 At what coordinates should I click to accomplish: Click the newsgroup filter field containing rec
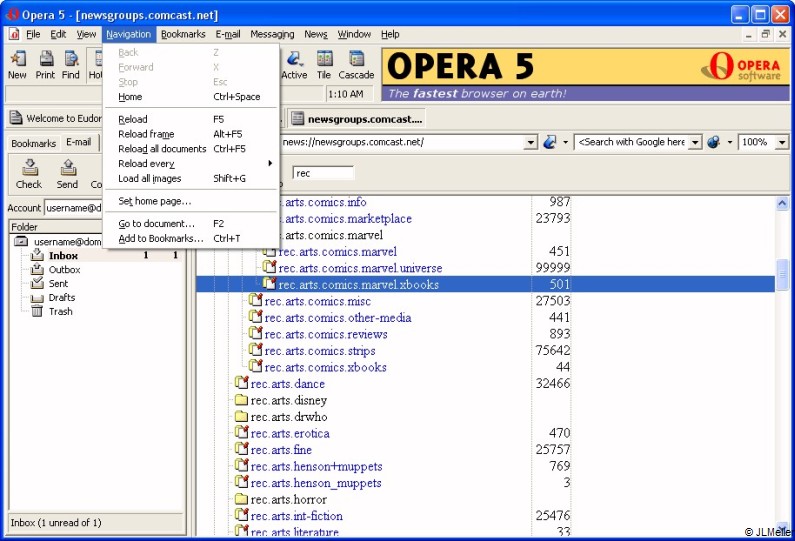coord(323,173)
